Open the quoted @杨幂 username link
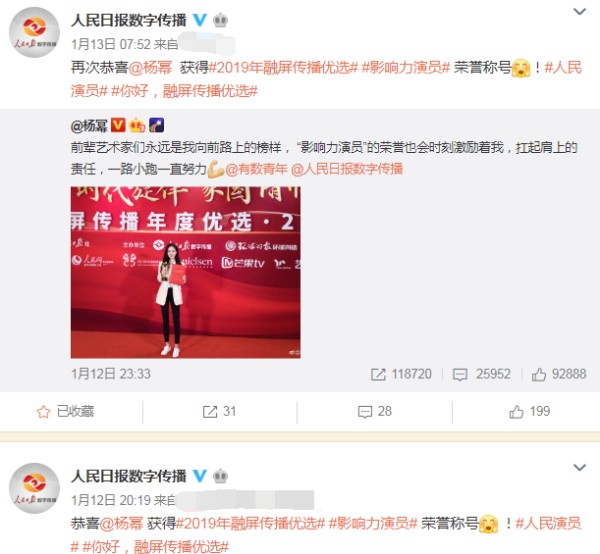The height and width of the screenshot is (554, 600). 89,125
